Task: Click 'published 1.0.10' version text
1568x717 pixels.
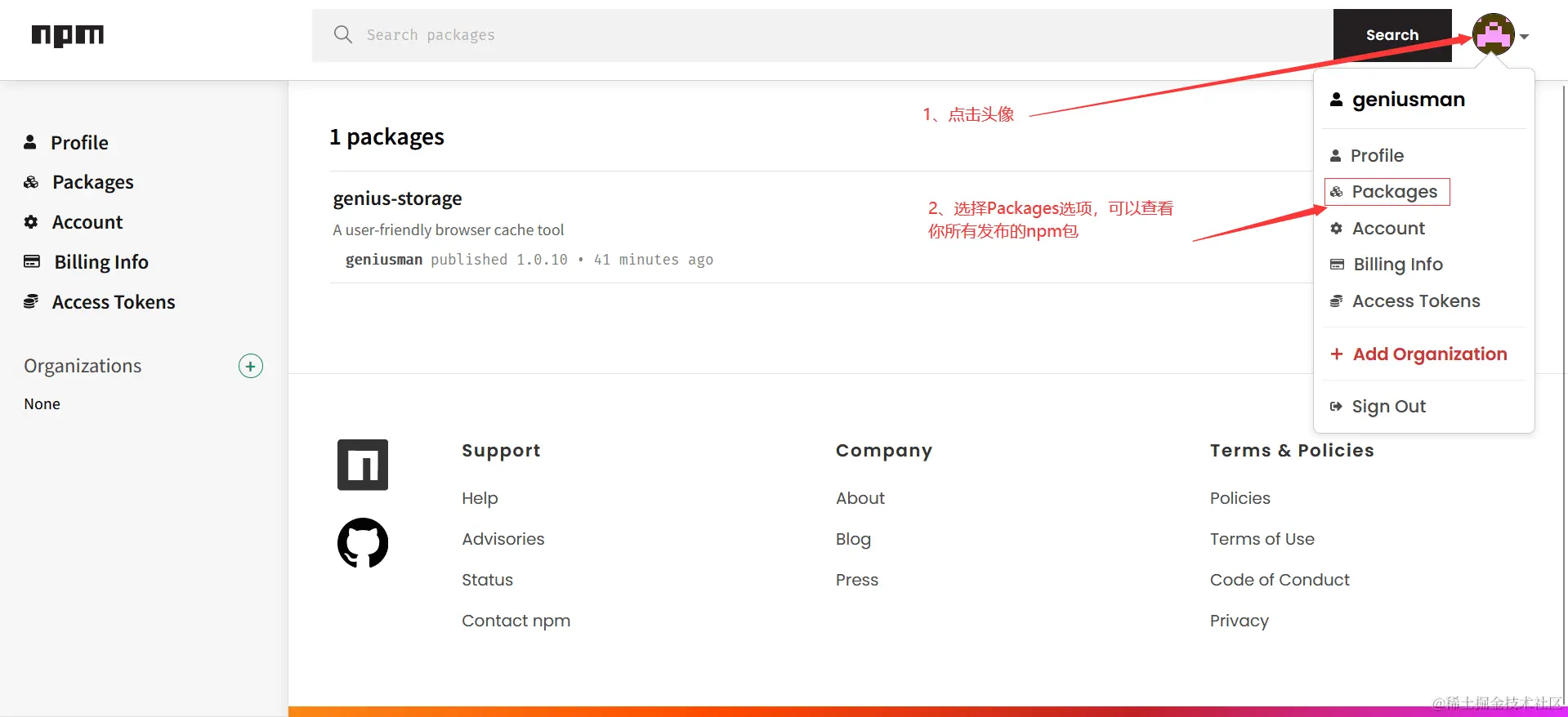Action: (499, 260)
